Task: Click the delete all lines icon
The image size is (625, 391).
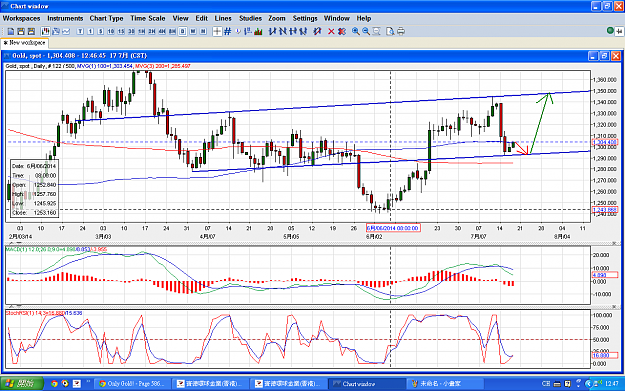Action: [342, 31]
